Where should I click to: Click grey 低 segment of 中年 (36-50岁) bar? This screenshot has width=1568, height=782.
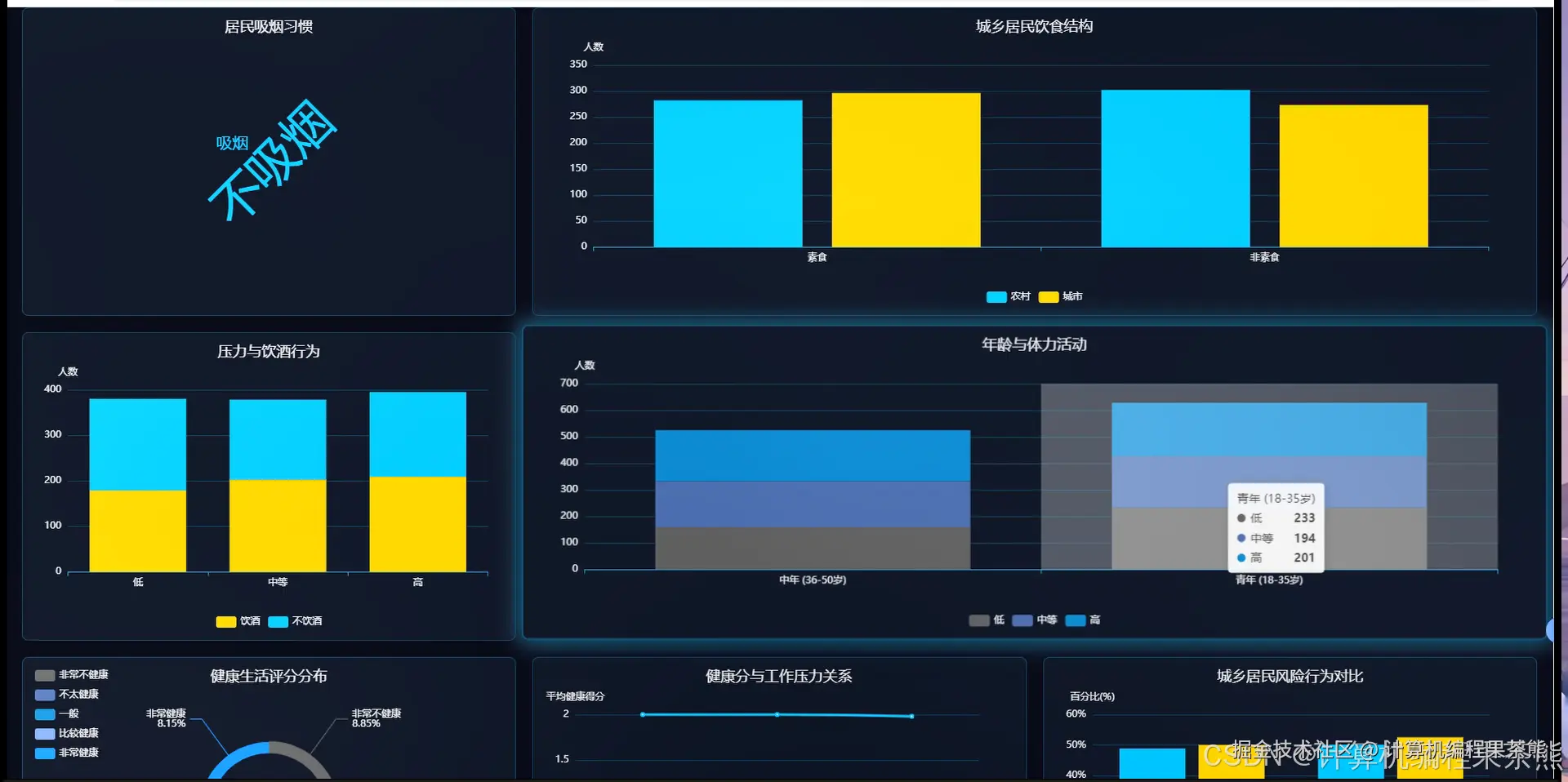point(813,549)
